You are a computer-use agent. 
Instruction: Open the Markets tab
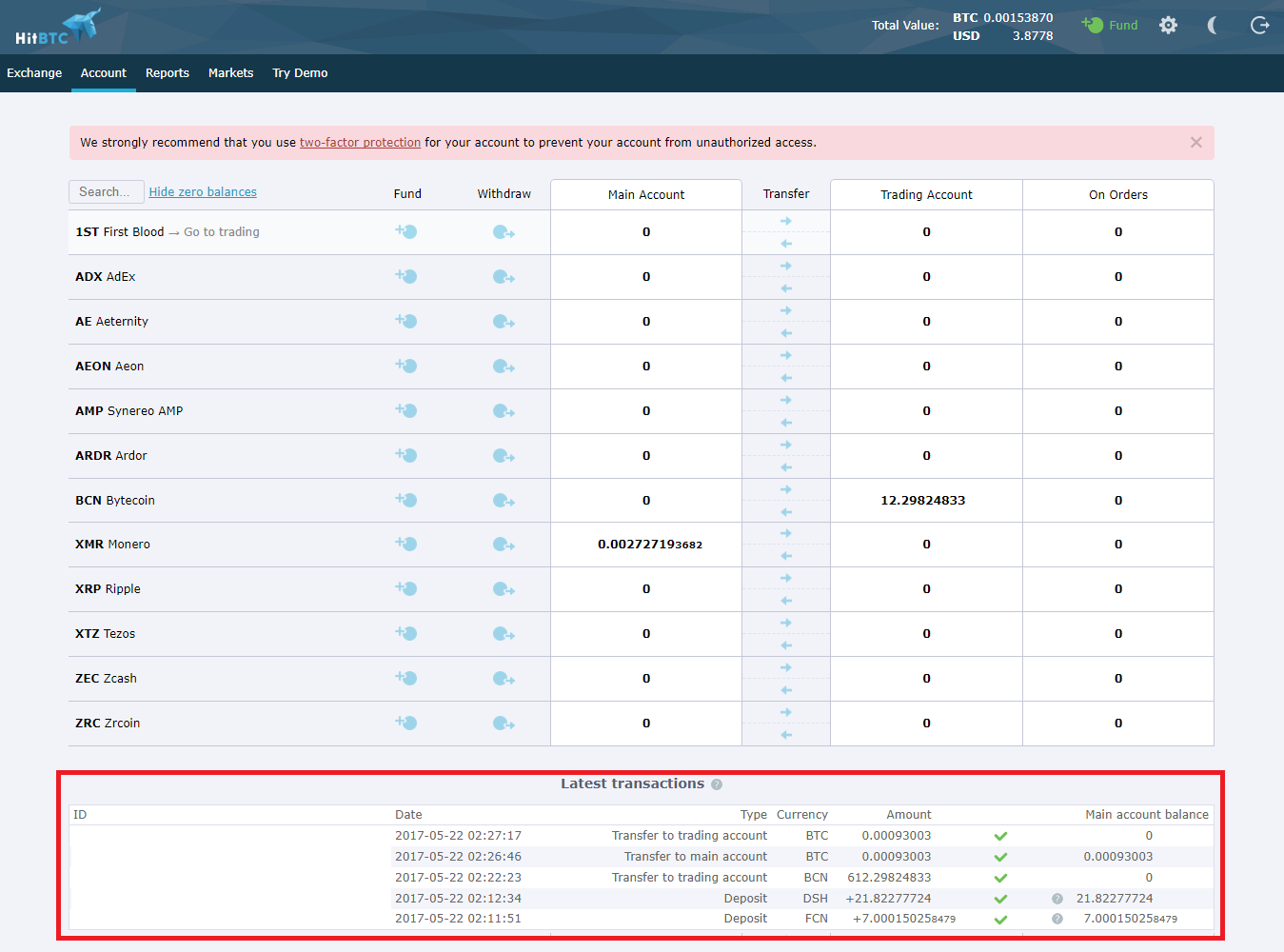point(231,73)
